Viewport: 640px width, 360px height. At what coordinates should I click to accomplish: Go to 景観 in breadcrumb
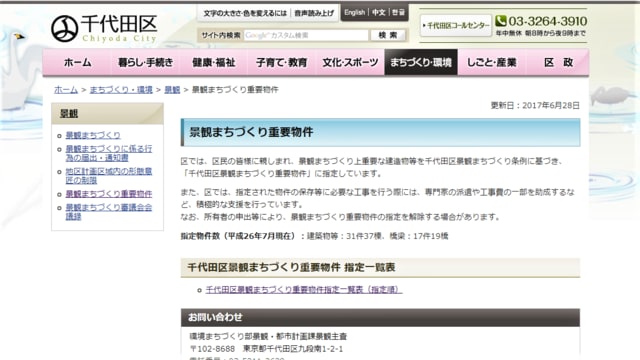coord(172,89)
